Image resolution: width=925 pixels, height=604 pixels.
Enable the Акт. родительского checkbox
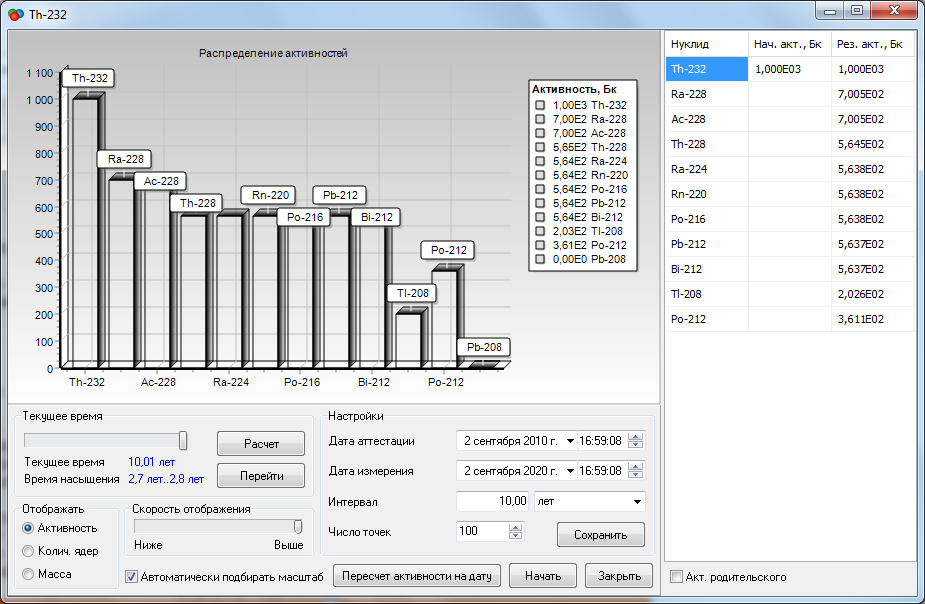pos(677,577)
